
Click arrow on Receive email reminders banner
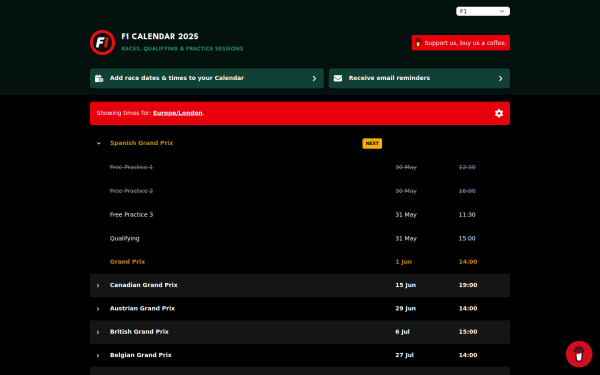501,78
